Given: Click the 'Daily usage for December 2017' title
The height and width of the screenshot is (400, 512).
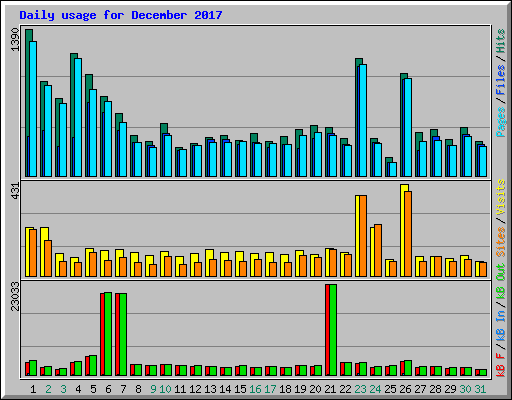Looking at the screenshot, I should pyautogui.click(x=121, y=15).
